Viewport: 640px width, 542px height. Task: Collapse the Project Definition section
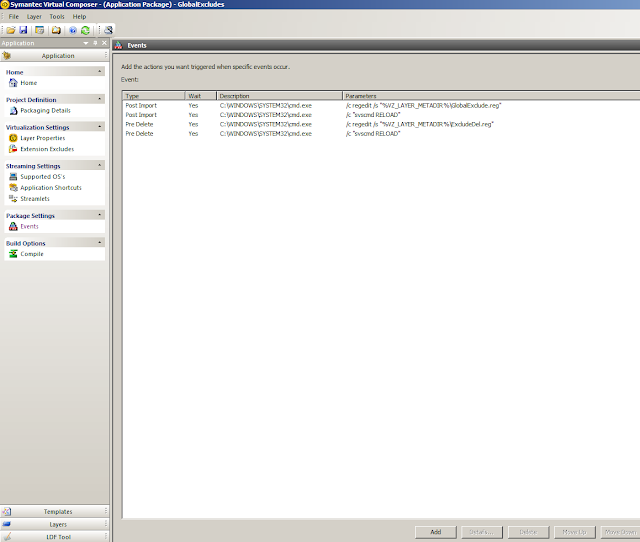[100, 99]
